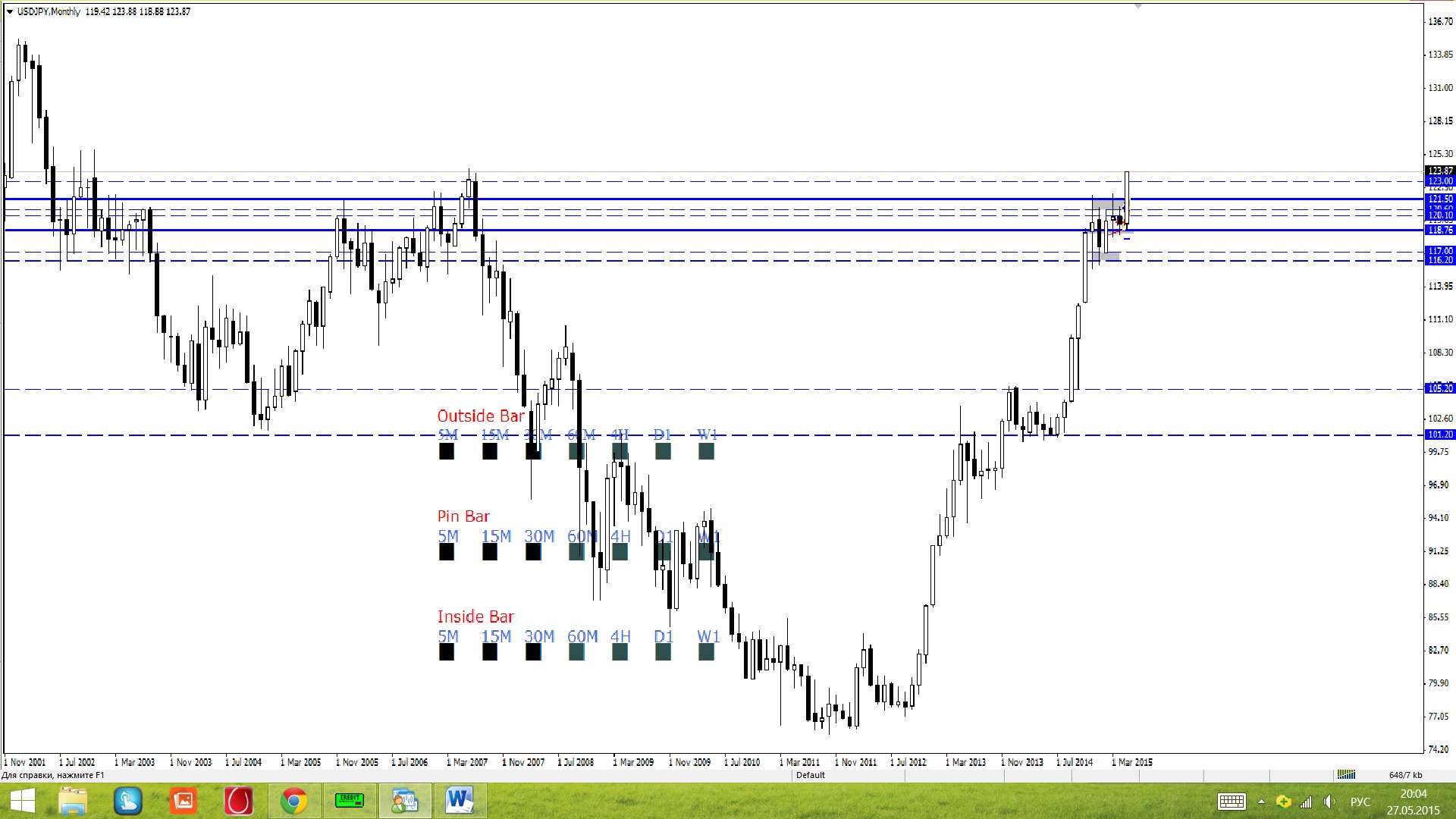Open the red oval taskbar application
The image size is (1456, 819).
click(238, 801)
